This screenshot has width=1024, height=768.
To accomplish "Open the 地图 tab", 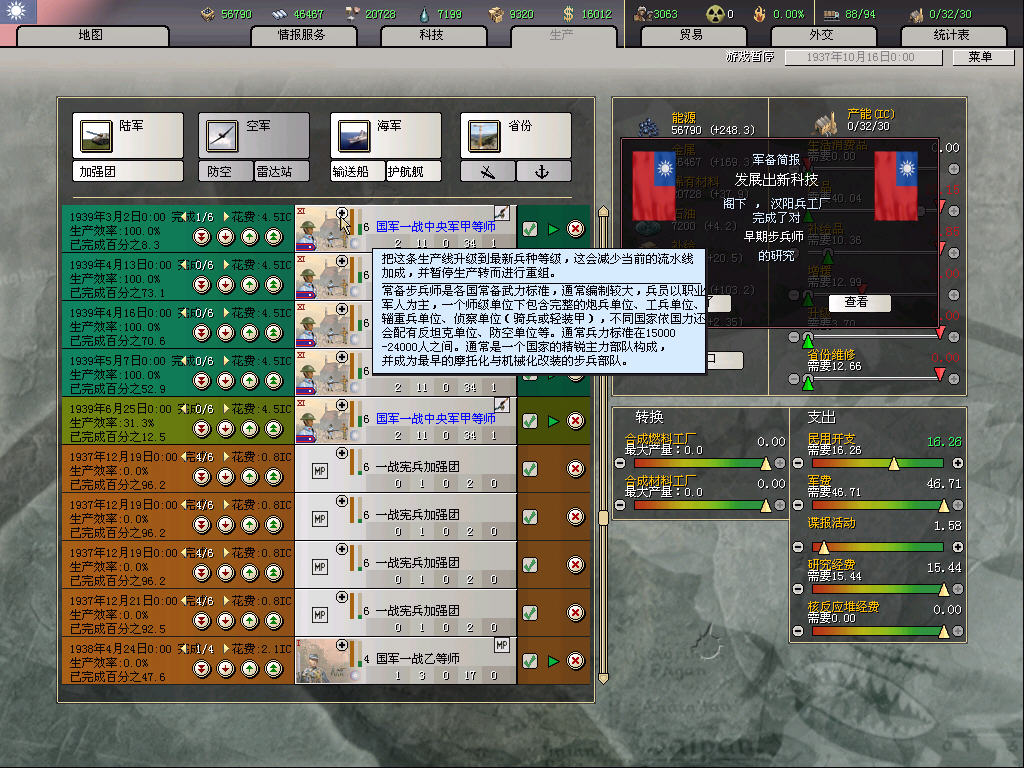I will tap(91, 35).
